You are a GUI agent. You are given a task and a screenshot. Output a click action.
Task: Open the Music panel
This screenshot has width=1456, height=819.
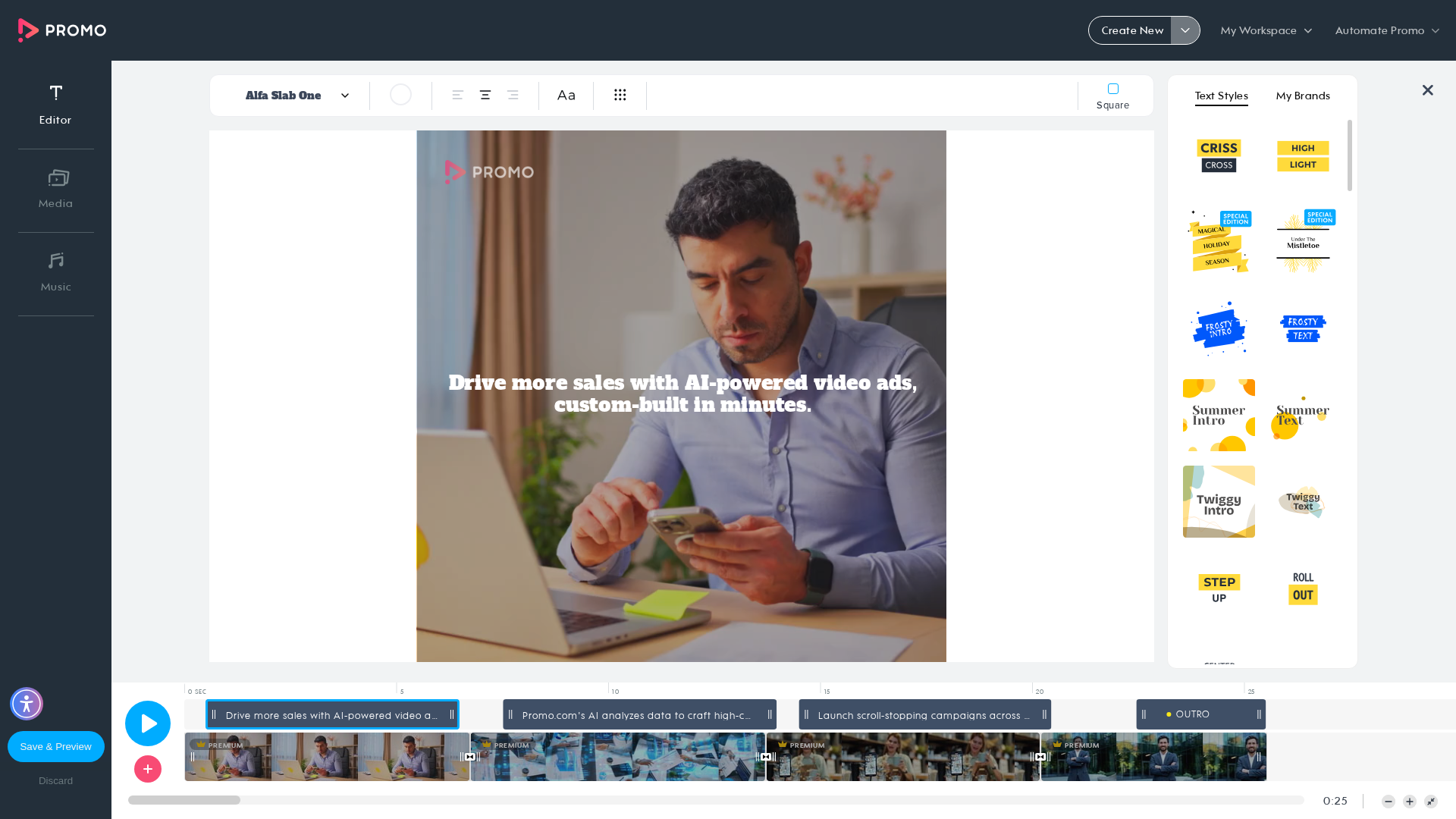click(x=55, y=272)
